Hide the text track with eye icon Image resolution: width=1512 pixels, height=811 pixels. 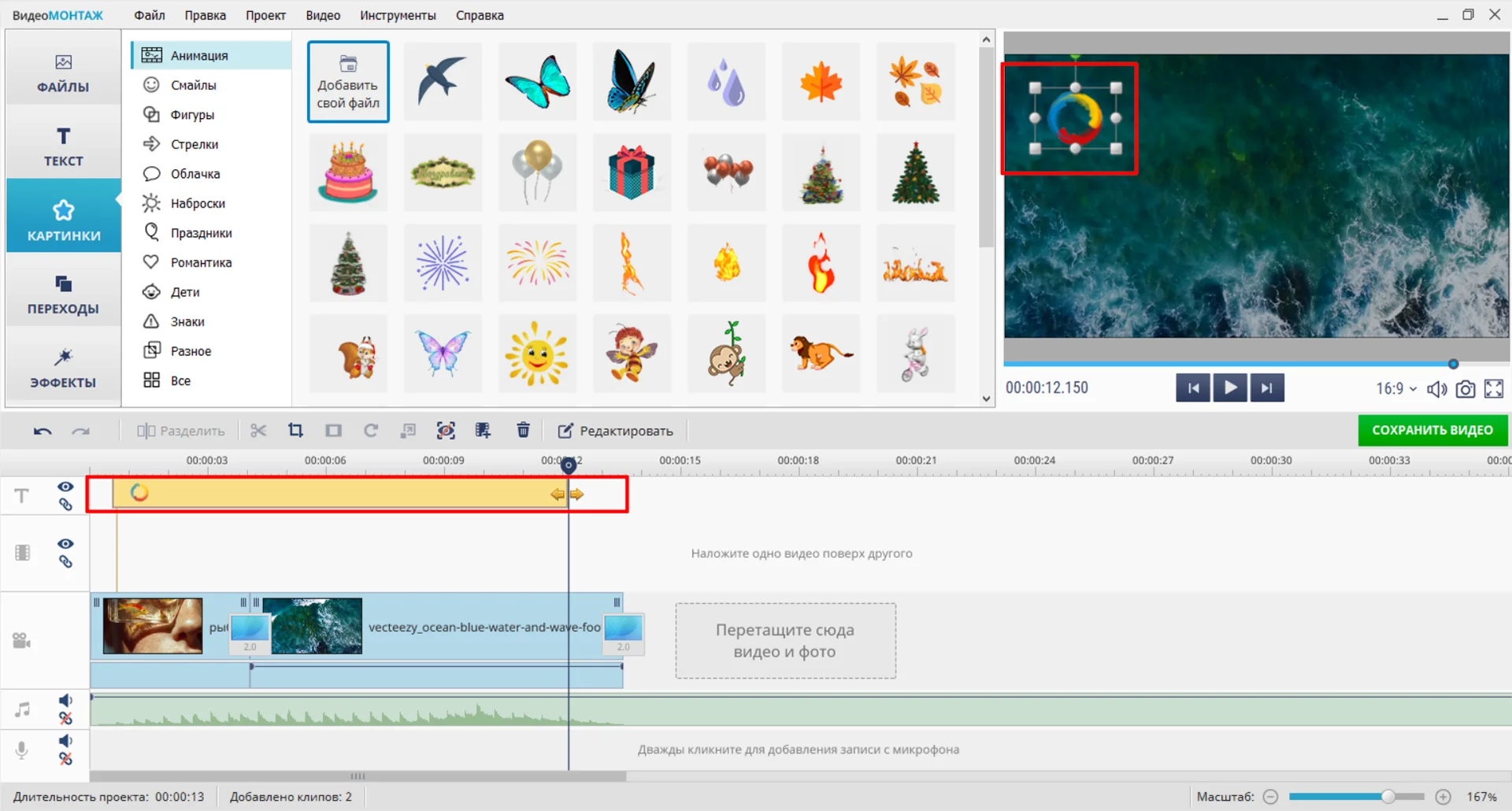pos(65,487)
